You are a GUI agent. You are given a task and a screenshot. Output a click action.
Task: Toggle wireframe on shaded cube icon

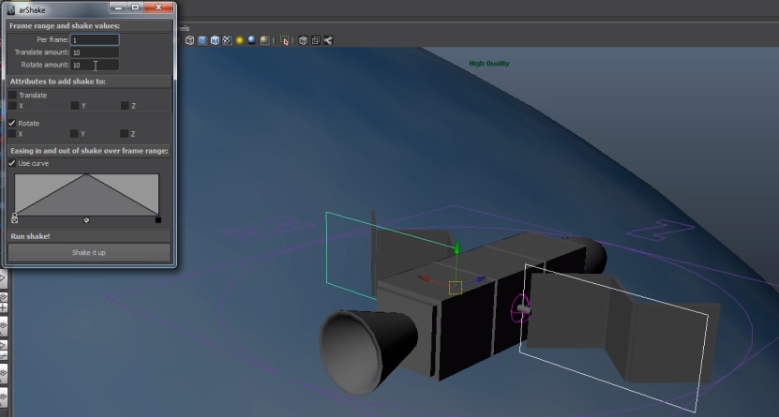(215, 41)
